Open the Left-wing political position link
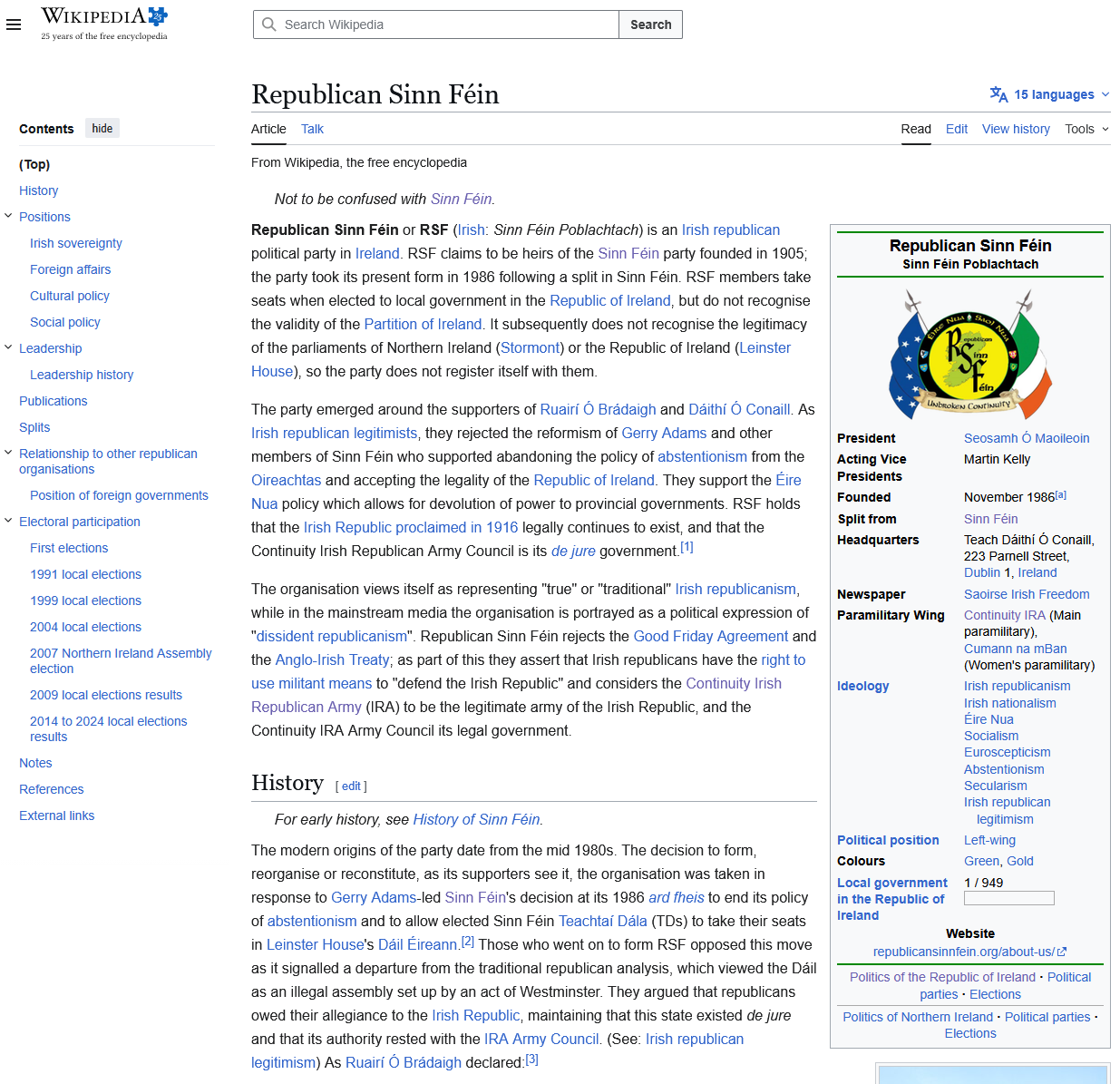This screenshot has height=1084, width=1120. click(x=989, y=840)
